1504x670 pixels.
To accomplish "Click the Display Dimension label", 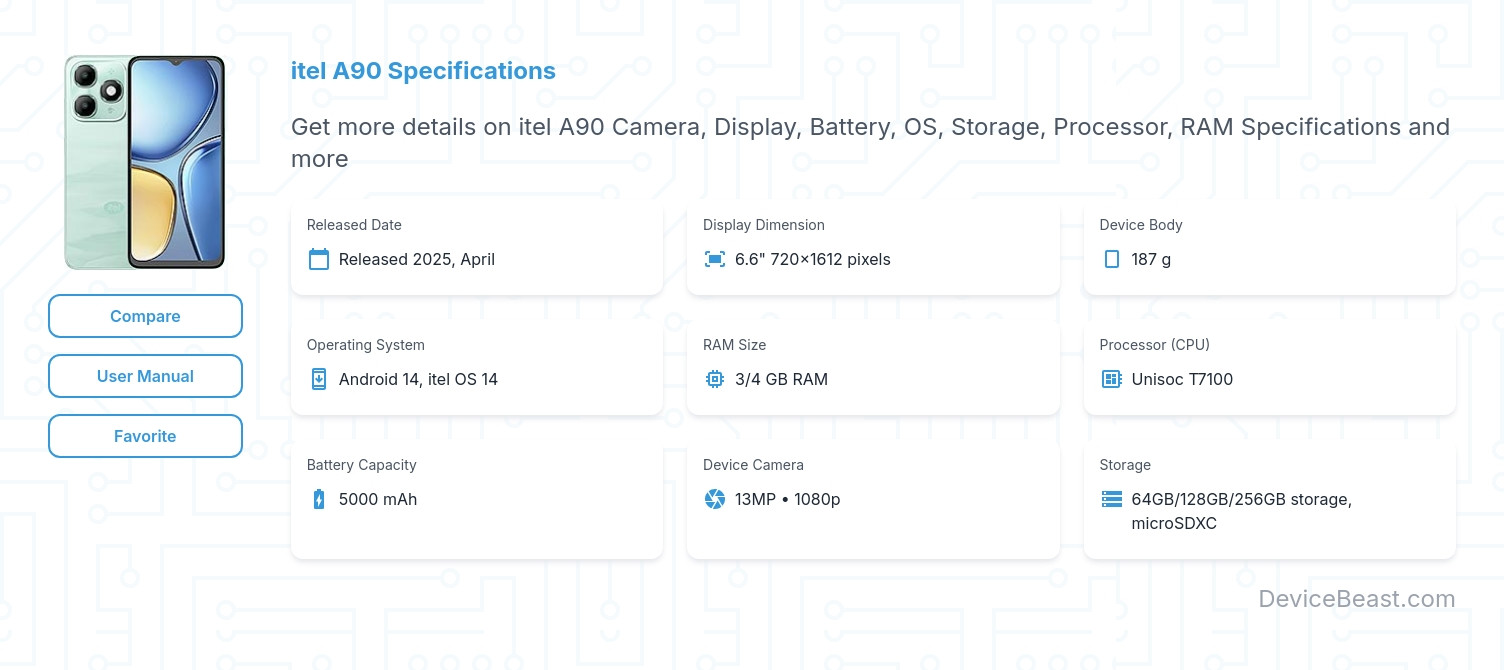I will 764,225.
